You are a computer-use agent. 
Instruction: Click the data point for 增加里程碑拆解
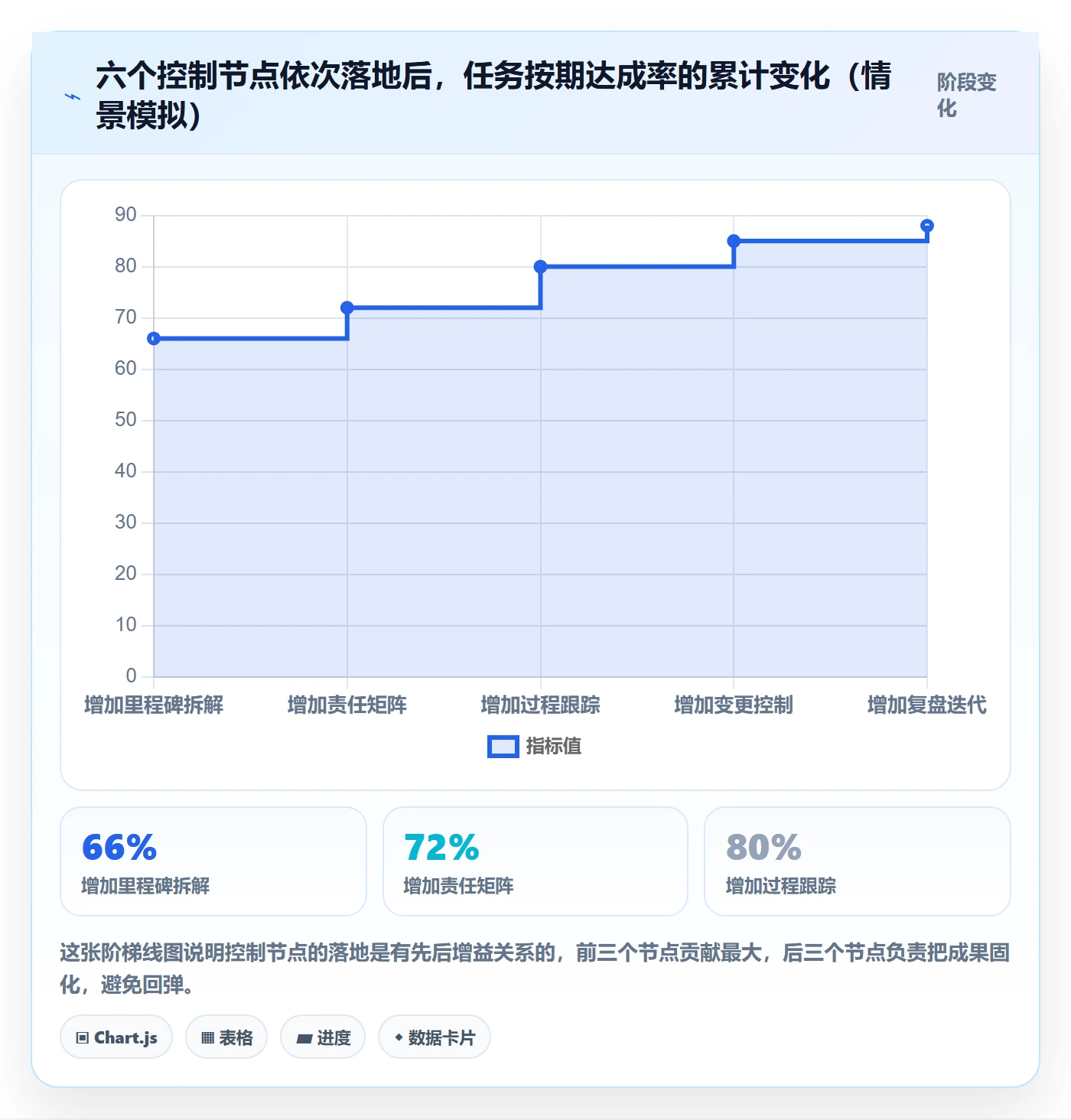pos(154,338)
